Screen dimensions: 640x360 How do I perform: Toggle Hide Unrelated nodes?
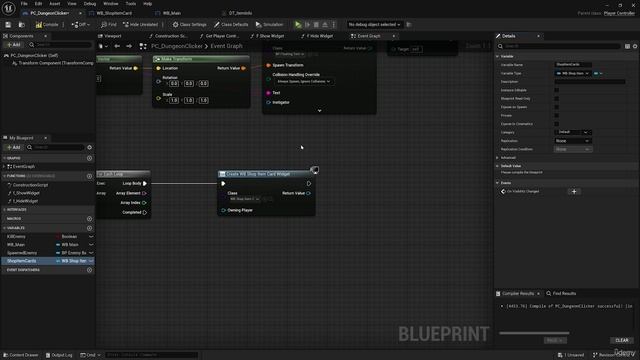(x=140, y=24)
